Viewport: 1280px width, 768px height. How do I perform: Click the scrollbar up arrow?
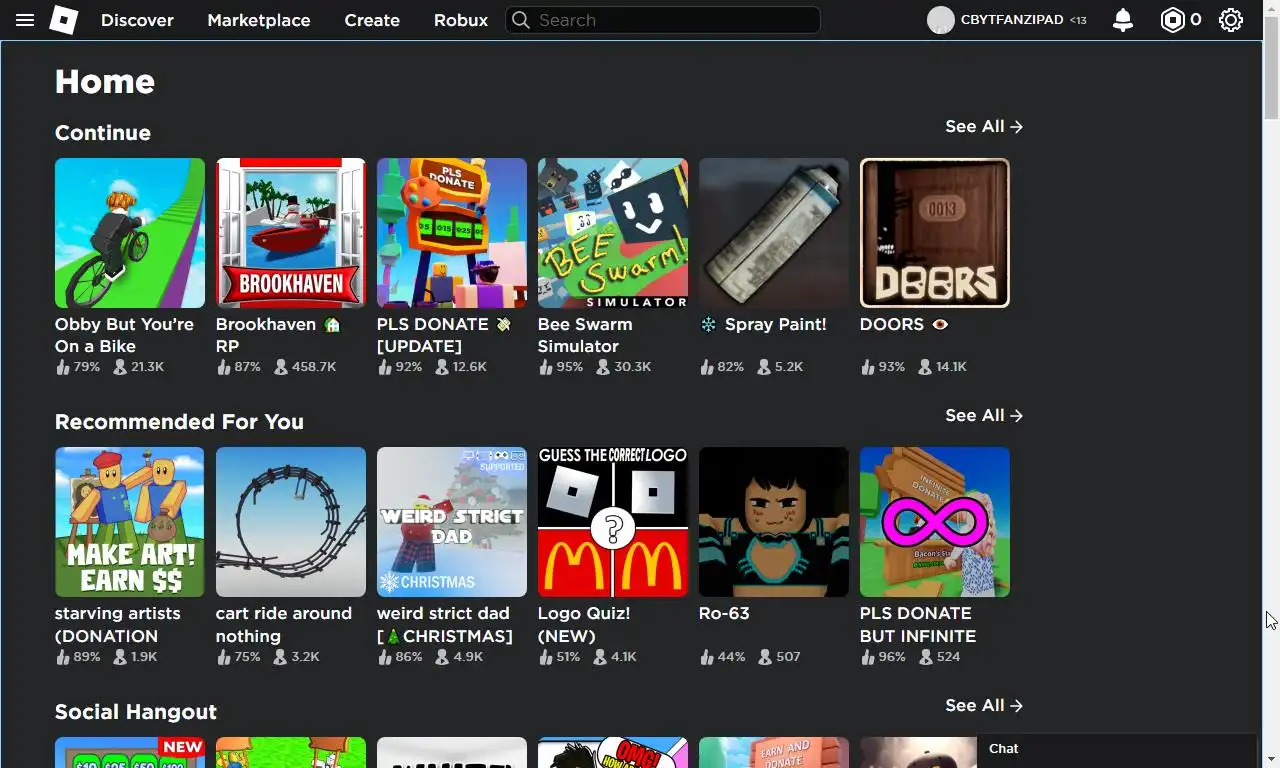(1271, 8)
